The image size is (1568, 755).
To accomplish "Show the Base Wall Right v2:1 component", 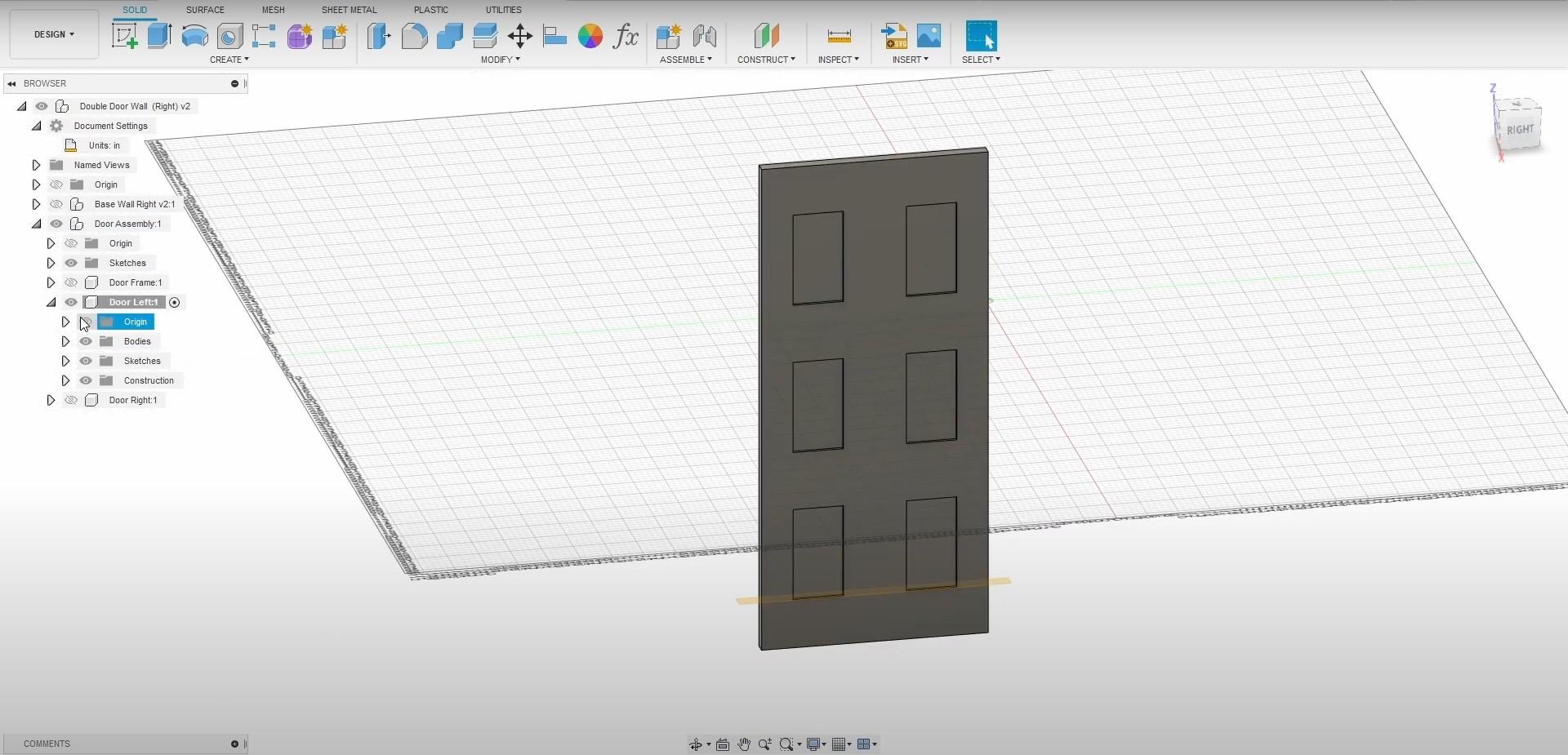I will pos(56,204).
